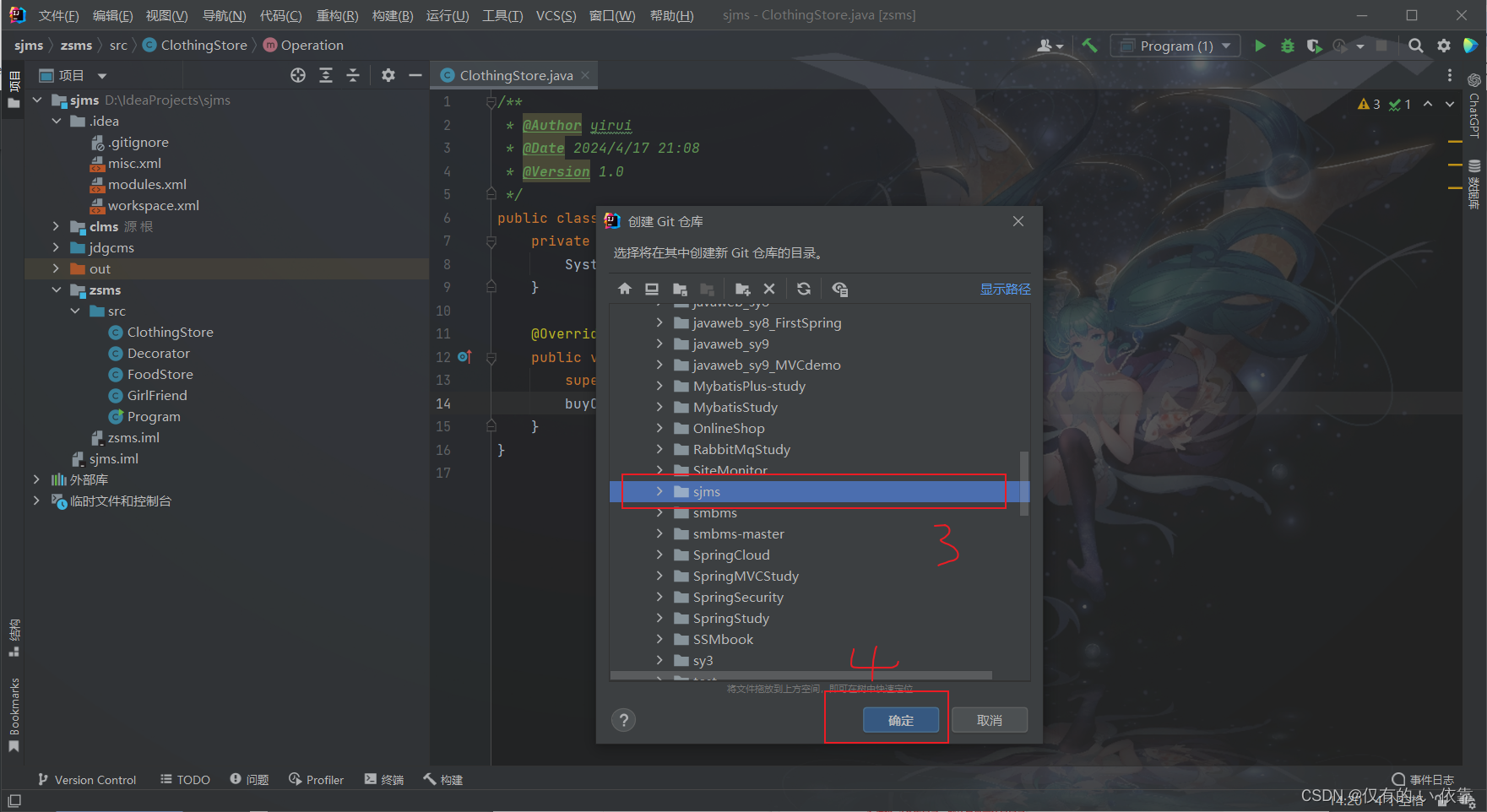Open the 工具(T) menu
This screenshot has width=1487, height=812.
pos(502,16)
